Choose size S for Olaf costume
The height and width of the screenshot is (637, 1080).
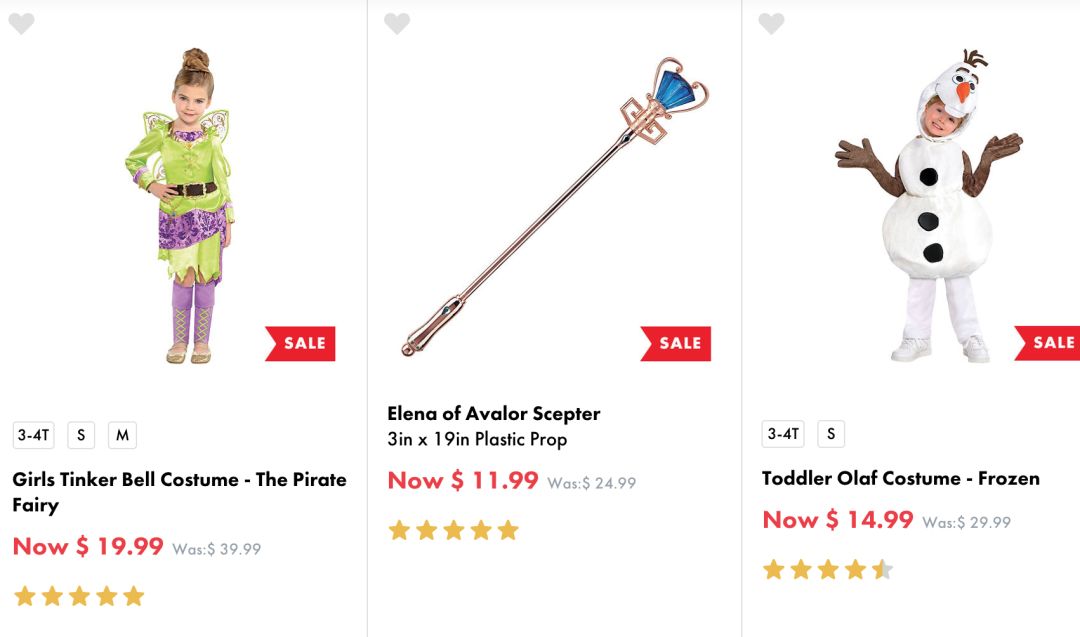830,434
